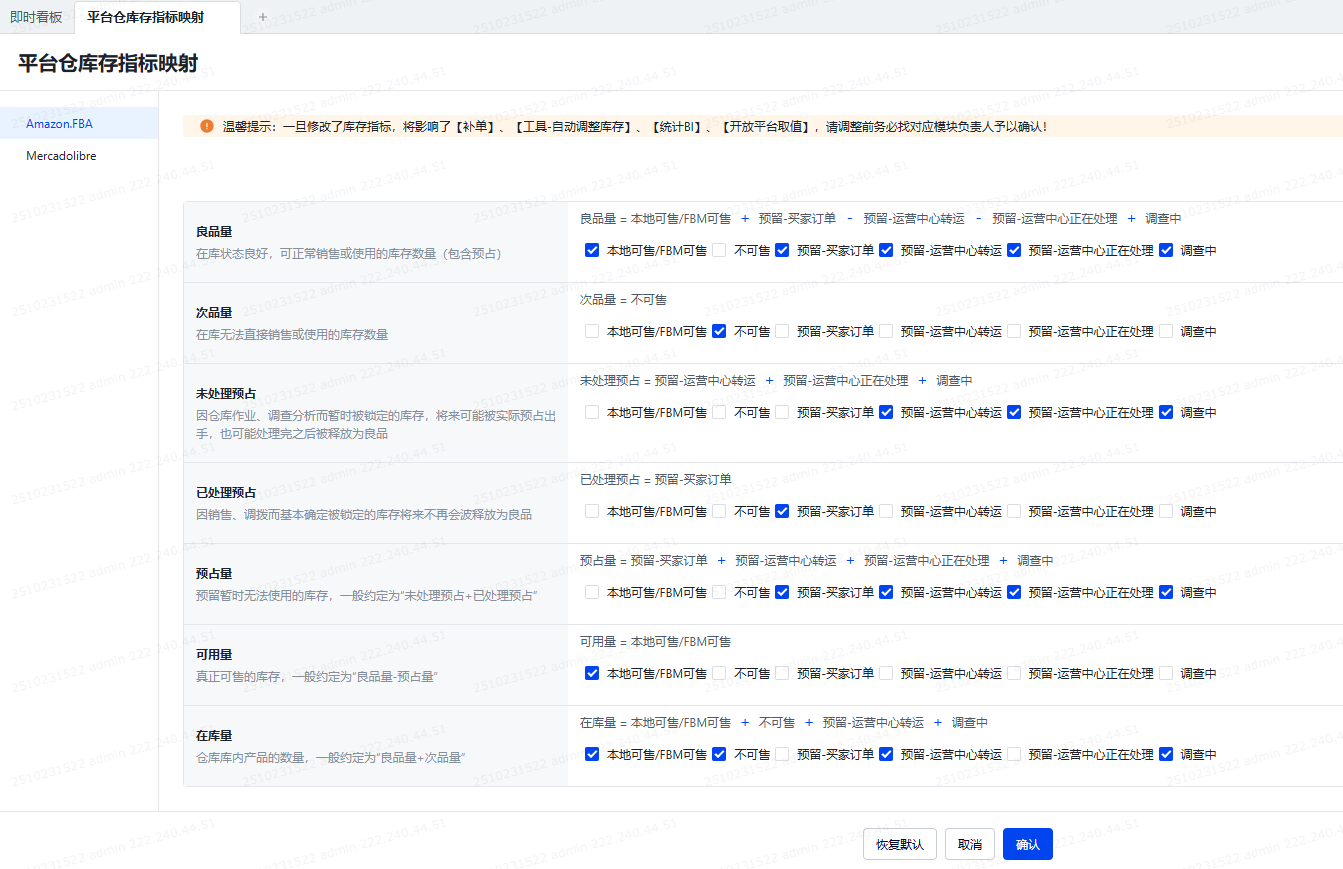Screen dimensions: 1343x869
Task: Click the orange warning icon in the tip banner
Action: pyautogui.click(x=207, y=126)
